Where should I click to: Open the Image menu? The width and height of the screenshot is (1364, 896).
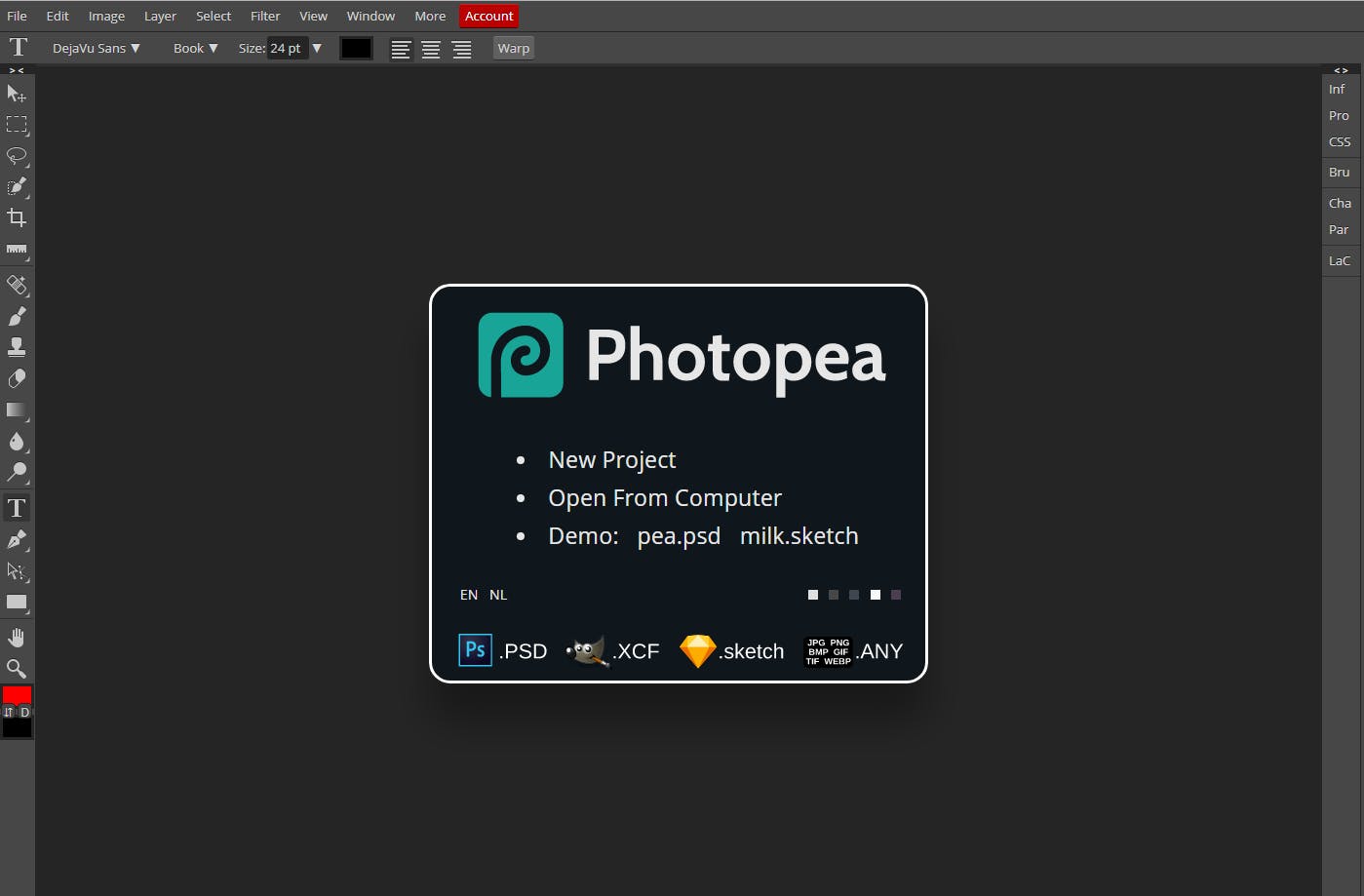click(106, 17)
